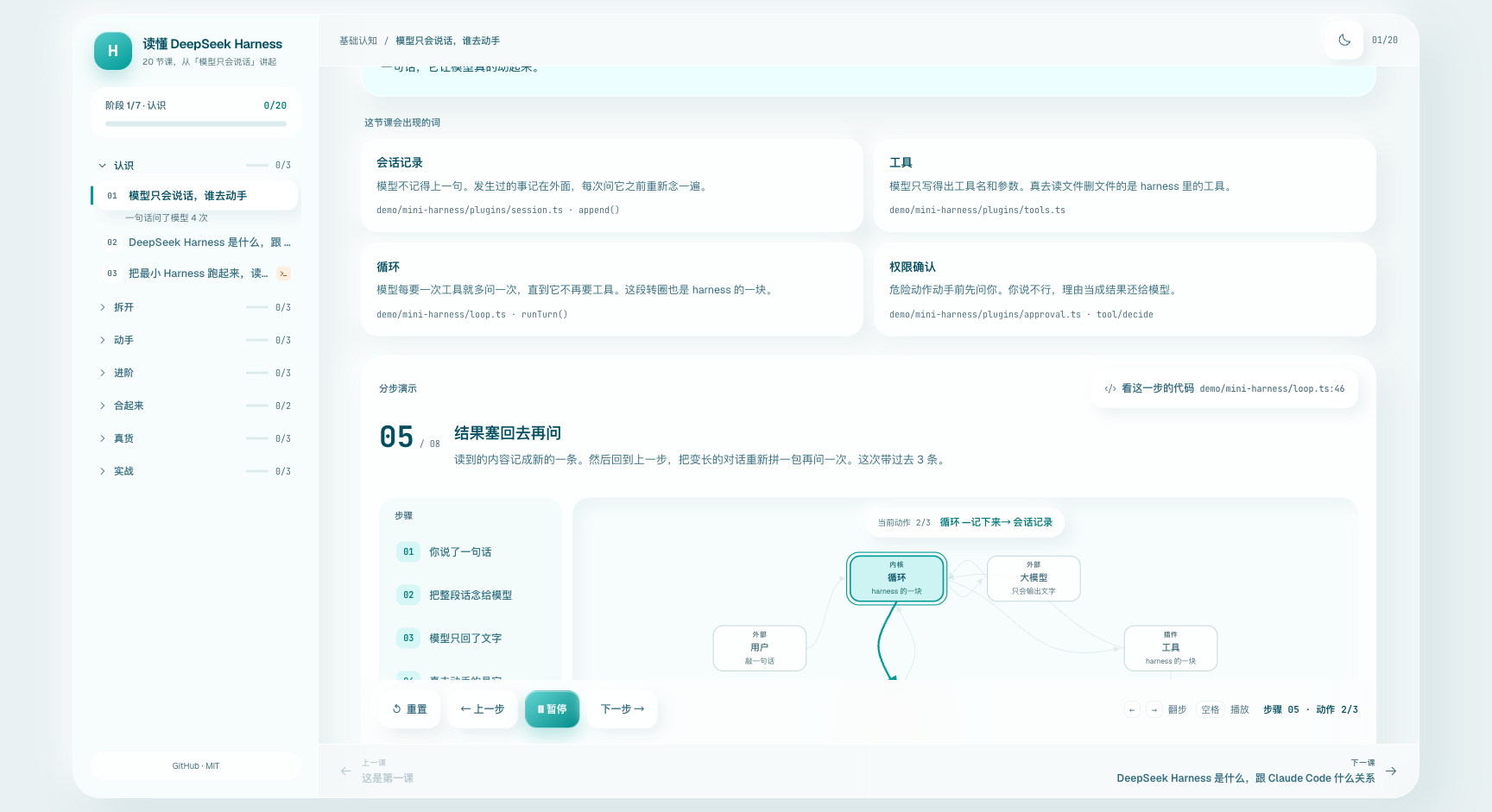1492x812 pixels.
Task: Click the green H app logo
Action: (x=113, y=51)
